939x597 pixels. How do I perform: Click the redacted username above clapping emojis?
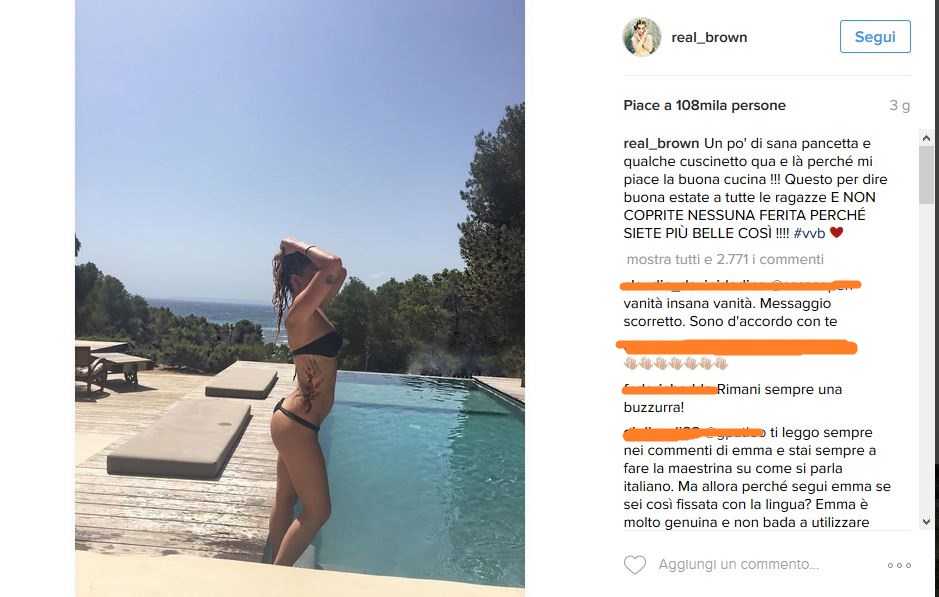click(x=737, y=347)
